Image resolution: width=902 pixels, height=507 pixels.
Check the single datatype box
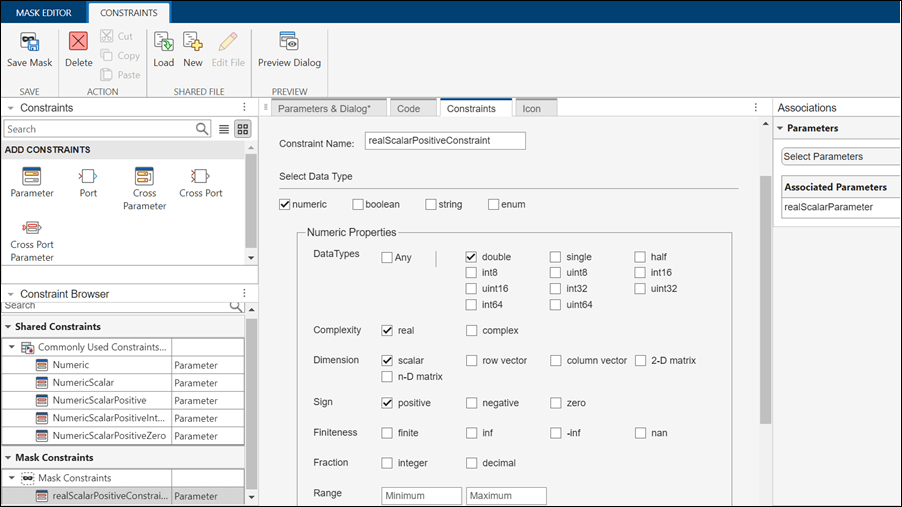(555, 257)
